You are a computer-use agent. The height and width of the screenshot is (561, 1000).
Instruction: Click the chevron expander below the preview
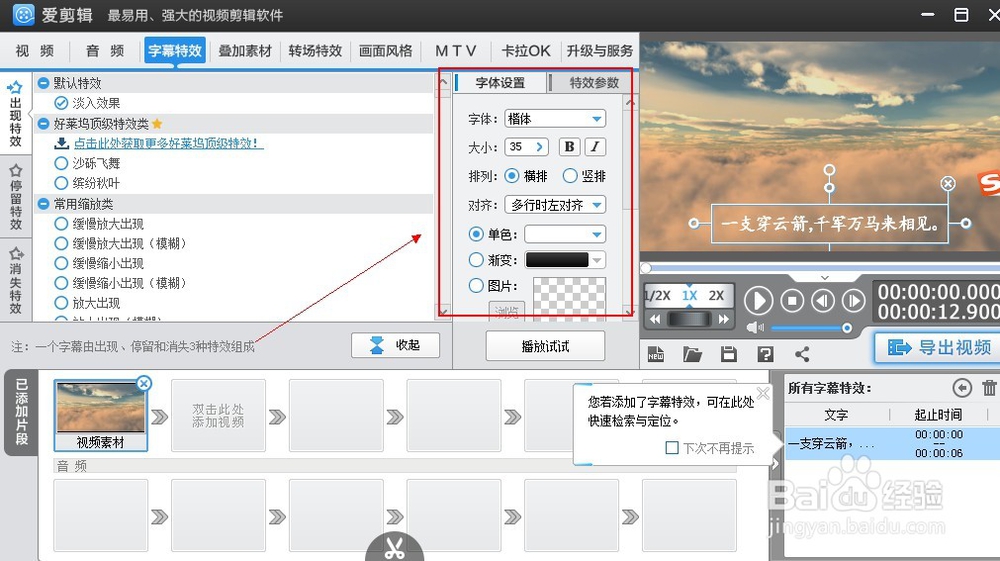(x=825, y=278)
